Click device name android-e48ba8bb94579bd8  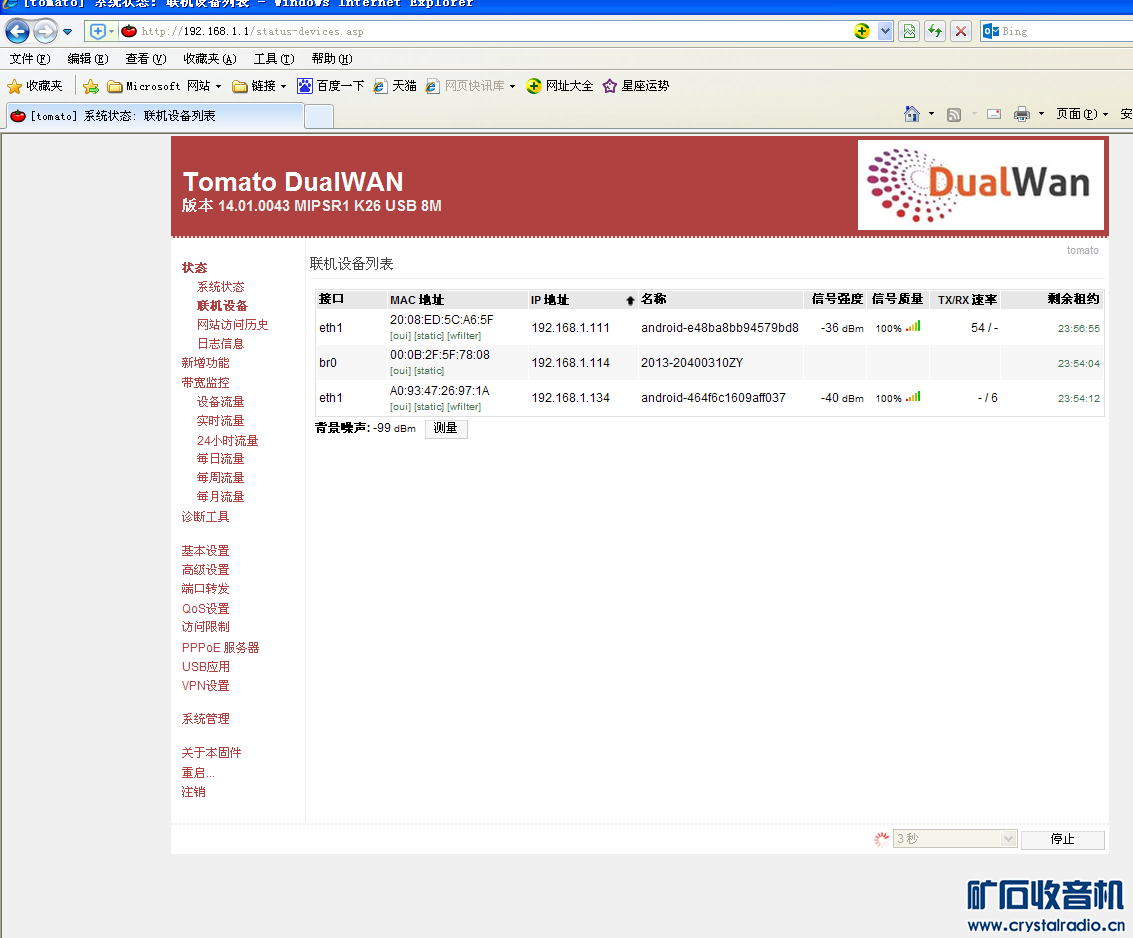point(720,328)
